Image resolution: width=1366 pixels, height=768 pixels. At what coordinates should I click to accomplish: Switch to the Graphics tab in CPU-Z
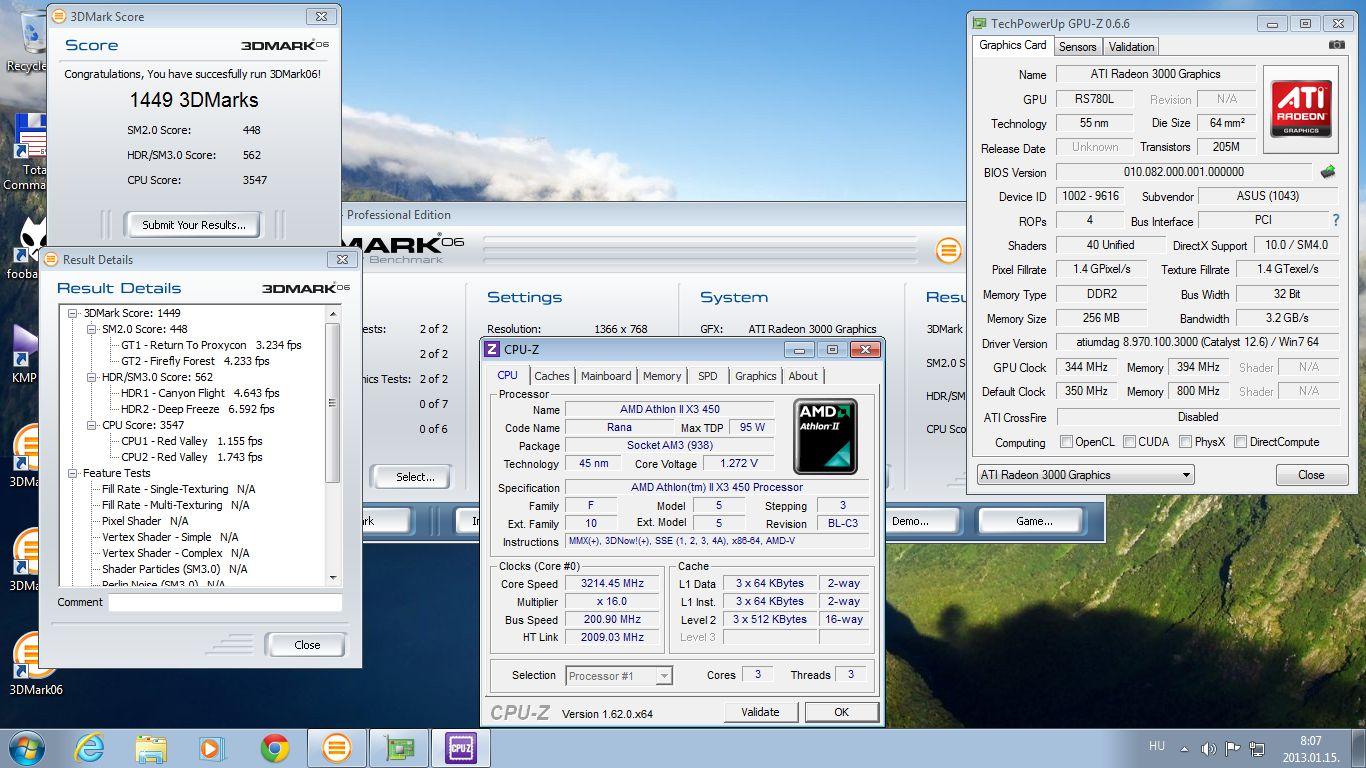pos(755,376)
